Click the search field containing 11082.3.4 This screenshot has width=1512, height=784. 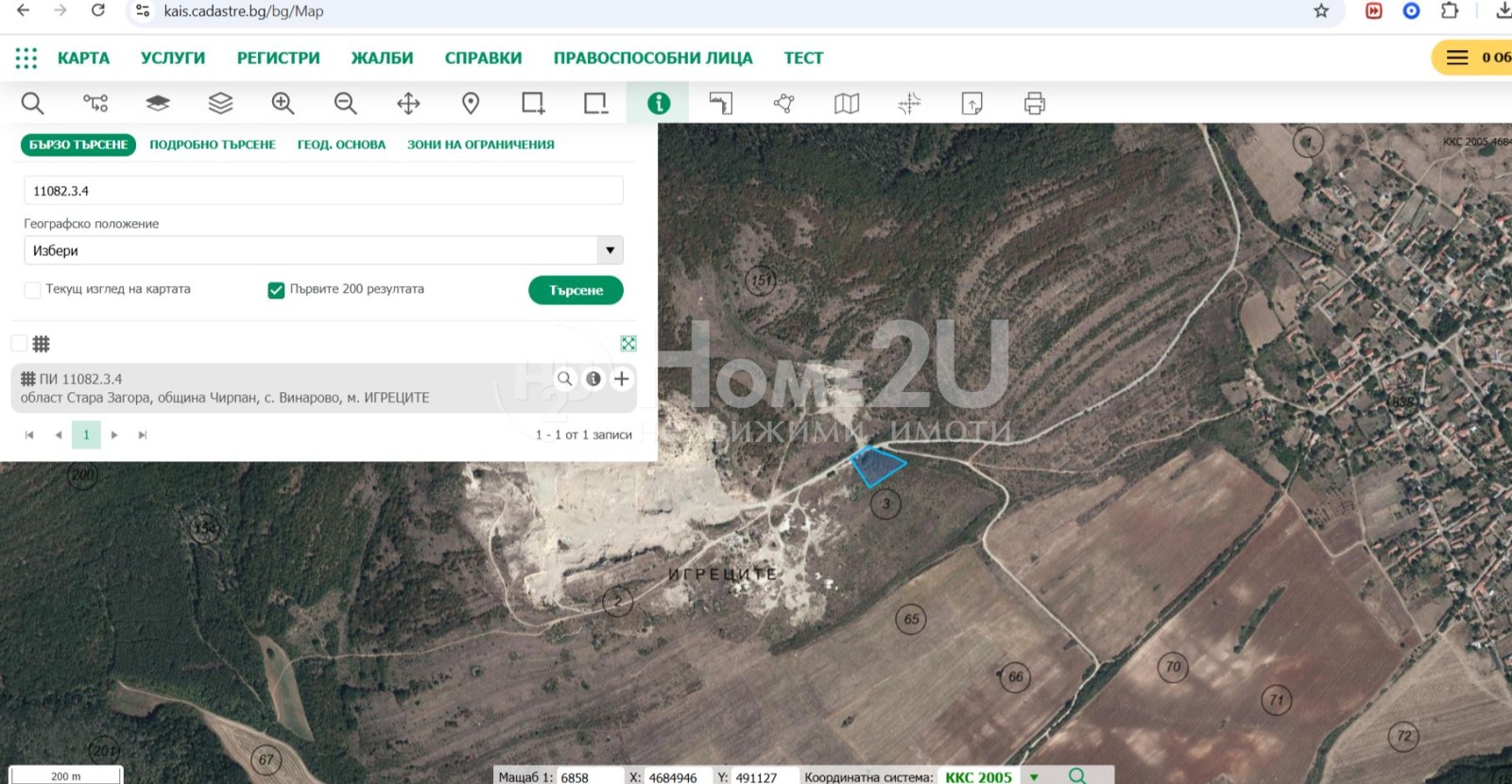pos(323,191)
